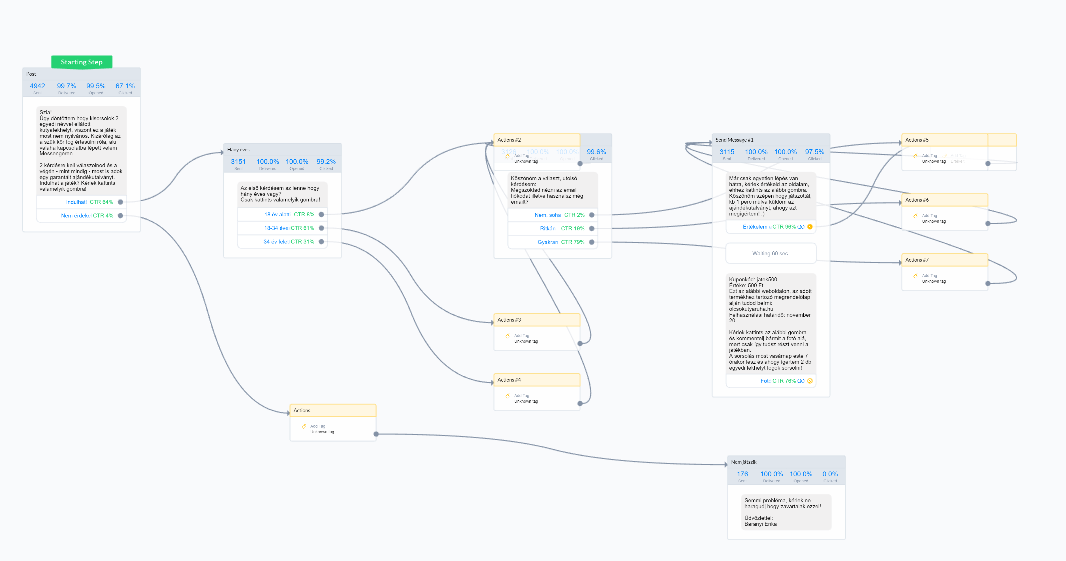Image resolution: width=1066 pixels, height=561 pixels.
Task: Select the Actions #7 node header
Action: (945, 260)
